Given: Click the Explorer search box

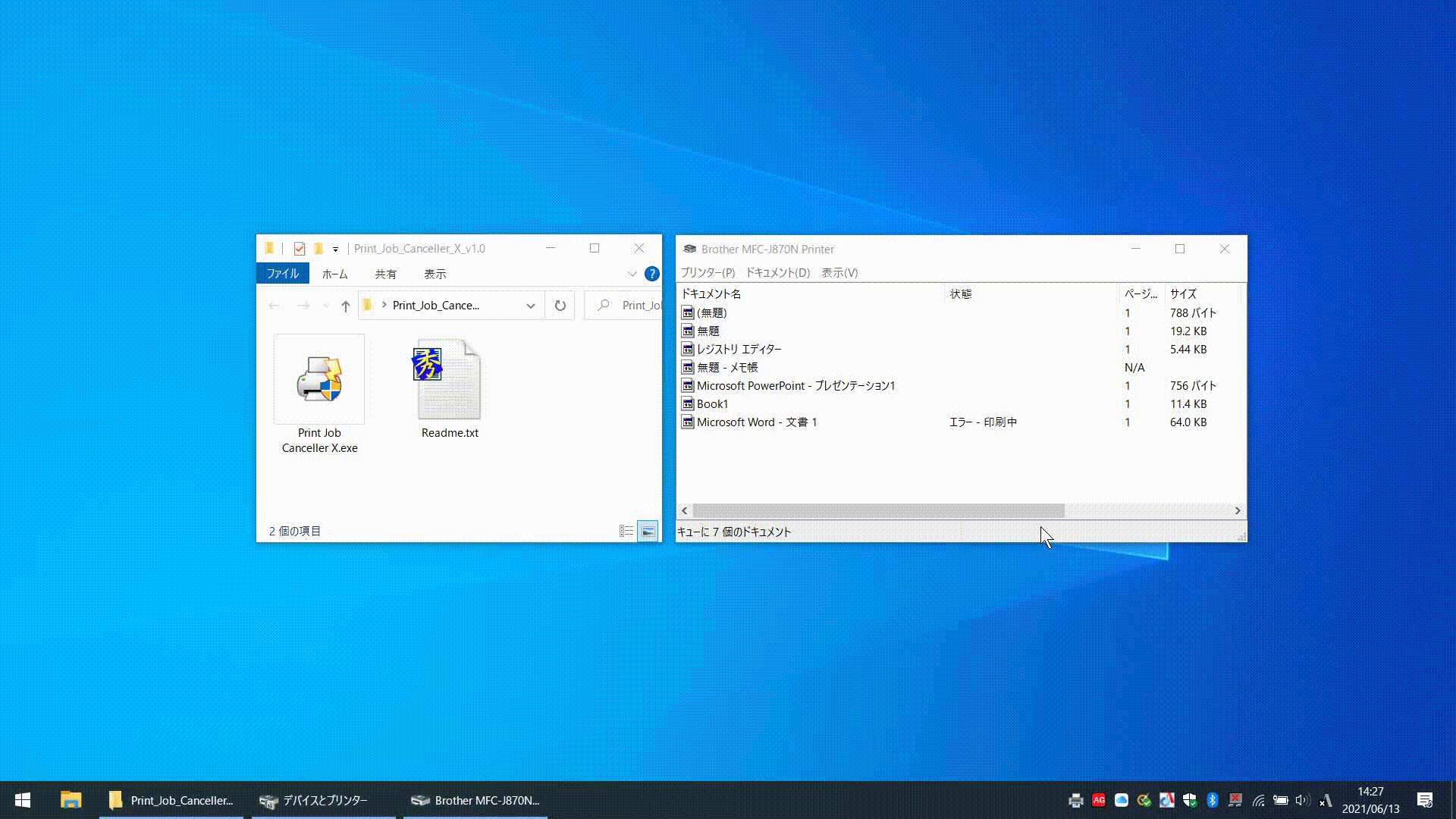Looking at the screenshot, I should (x=623, y=306).
